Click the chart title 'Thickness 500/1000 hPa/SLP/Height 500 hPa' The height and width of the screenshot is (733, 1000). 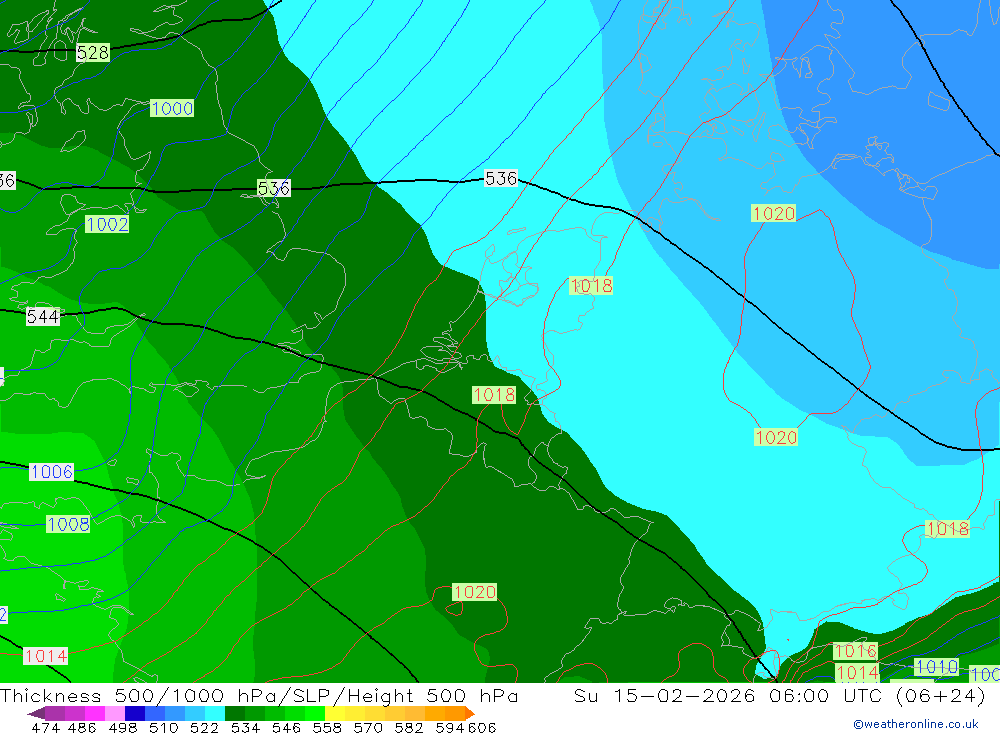pyautogui.click(x=259, y=695)
